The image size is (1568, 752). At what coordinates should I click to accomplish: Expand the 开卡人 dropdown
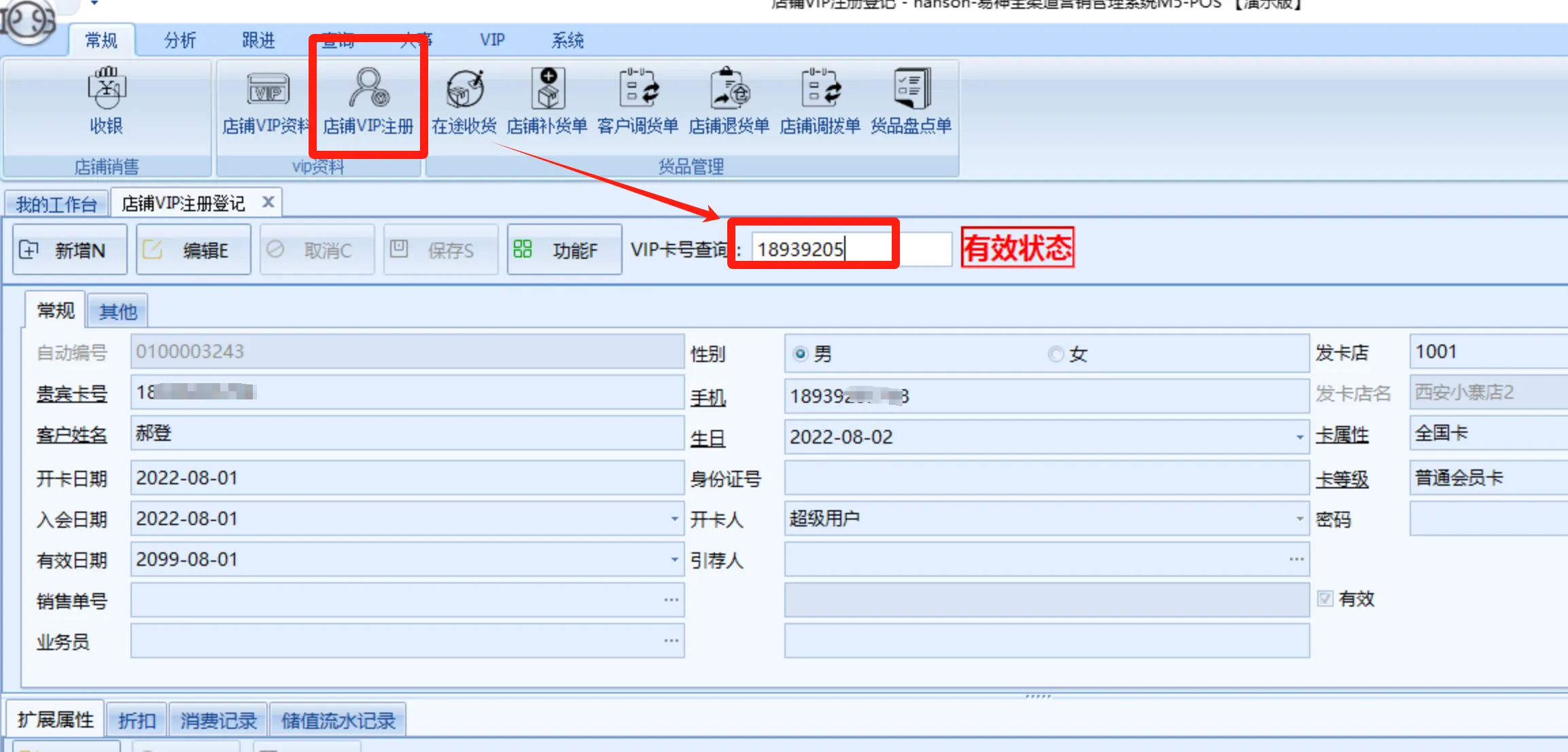tap(1300, 519)
